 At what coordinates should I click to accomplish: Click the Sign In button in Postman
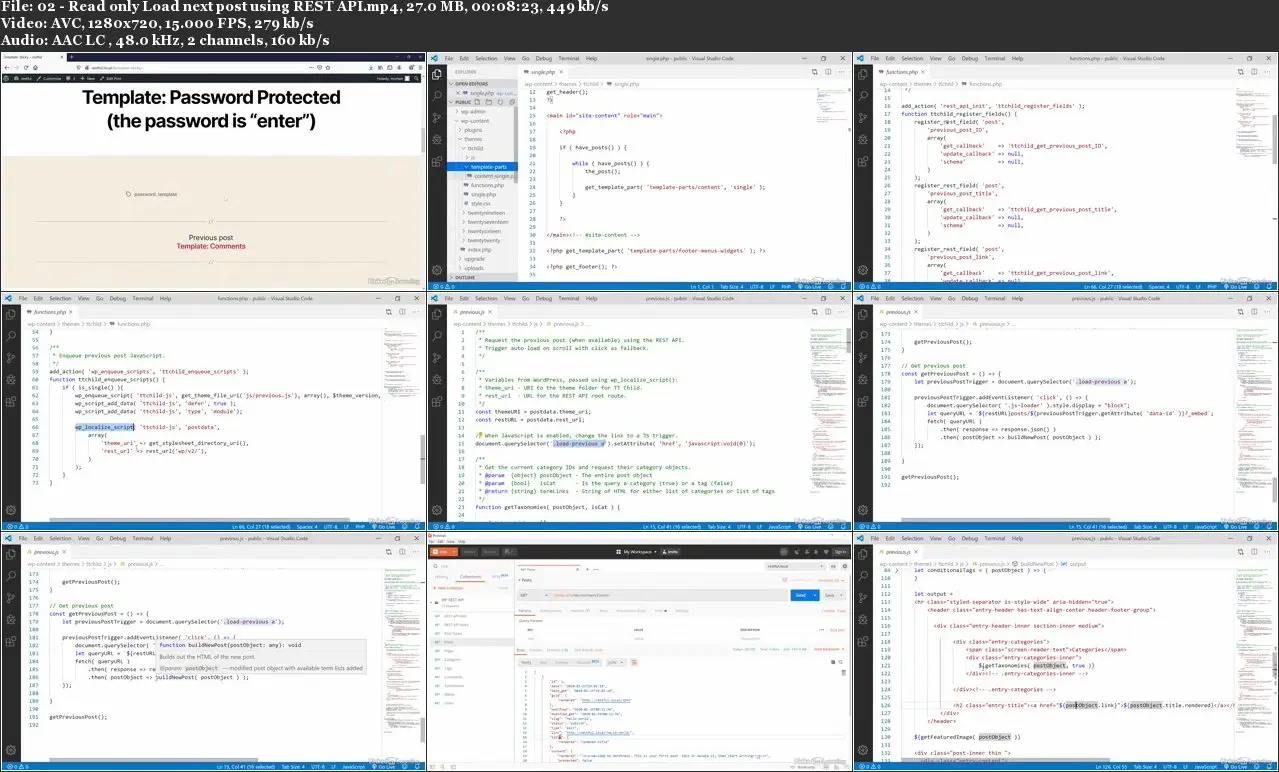click(x=841, y=551)
